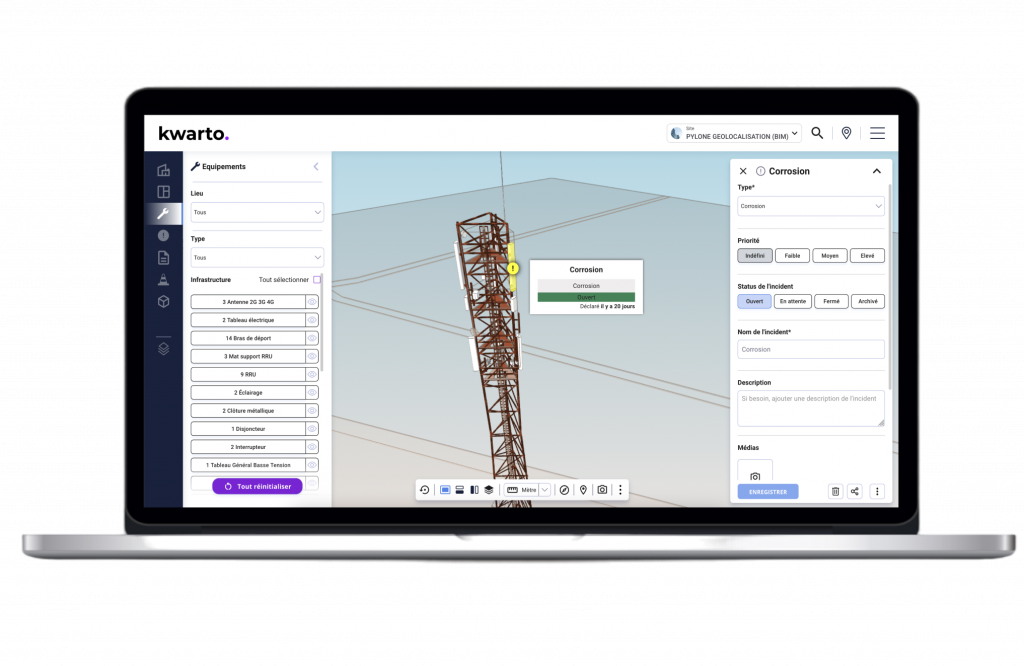Open the Equipements wrench tab in sidebar
This screenshot has width=1024, height=666.
[x=163, y=214]
